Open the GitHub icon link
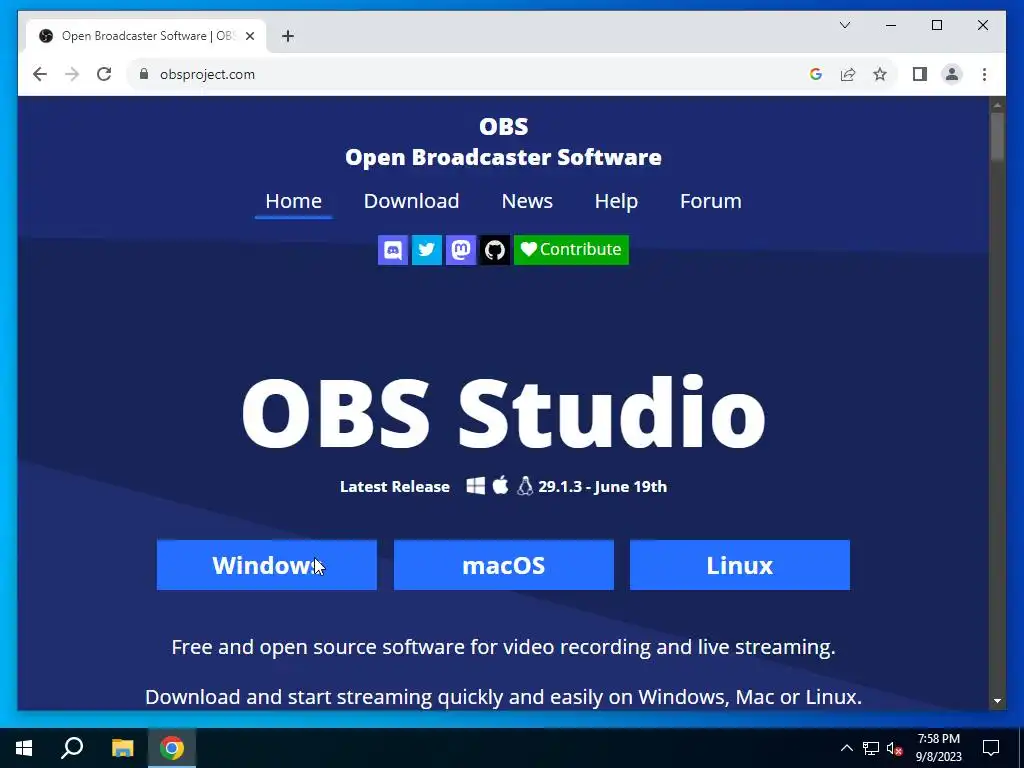The image size is (1024, 768). click(x=494, y=249)
